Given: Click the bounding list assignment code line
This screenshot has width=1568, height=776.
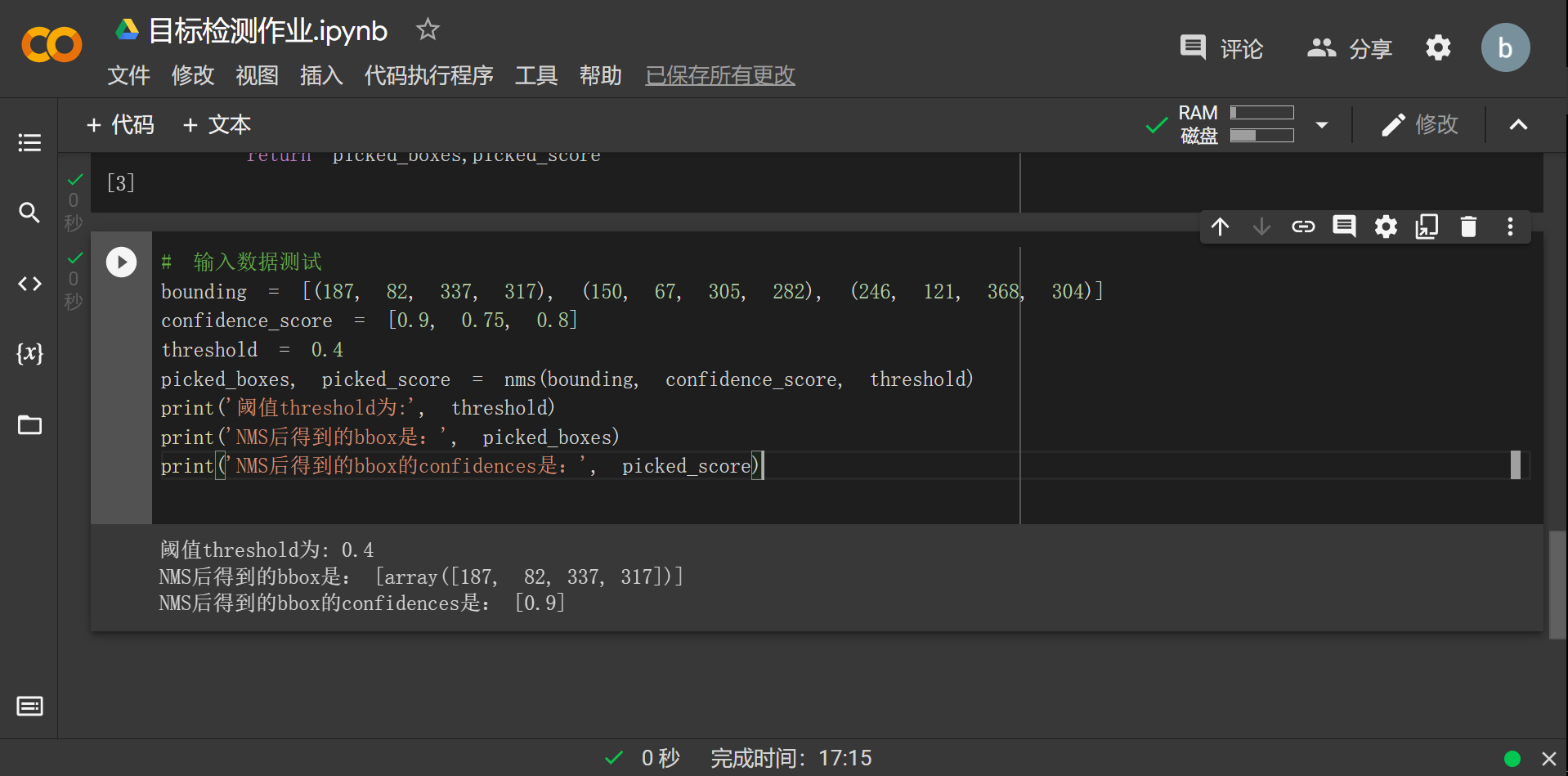Looking at the screenshot, I should [632, 291].
